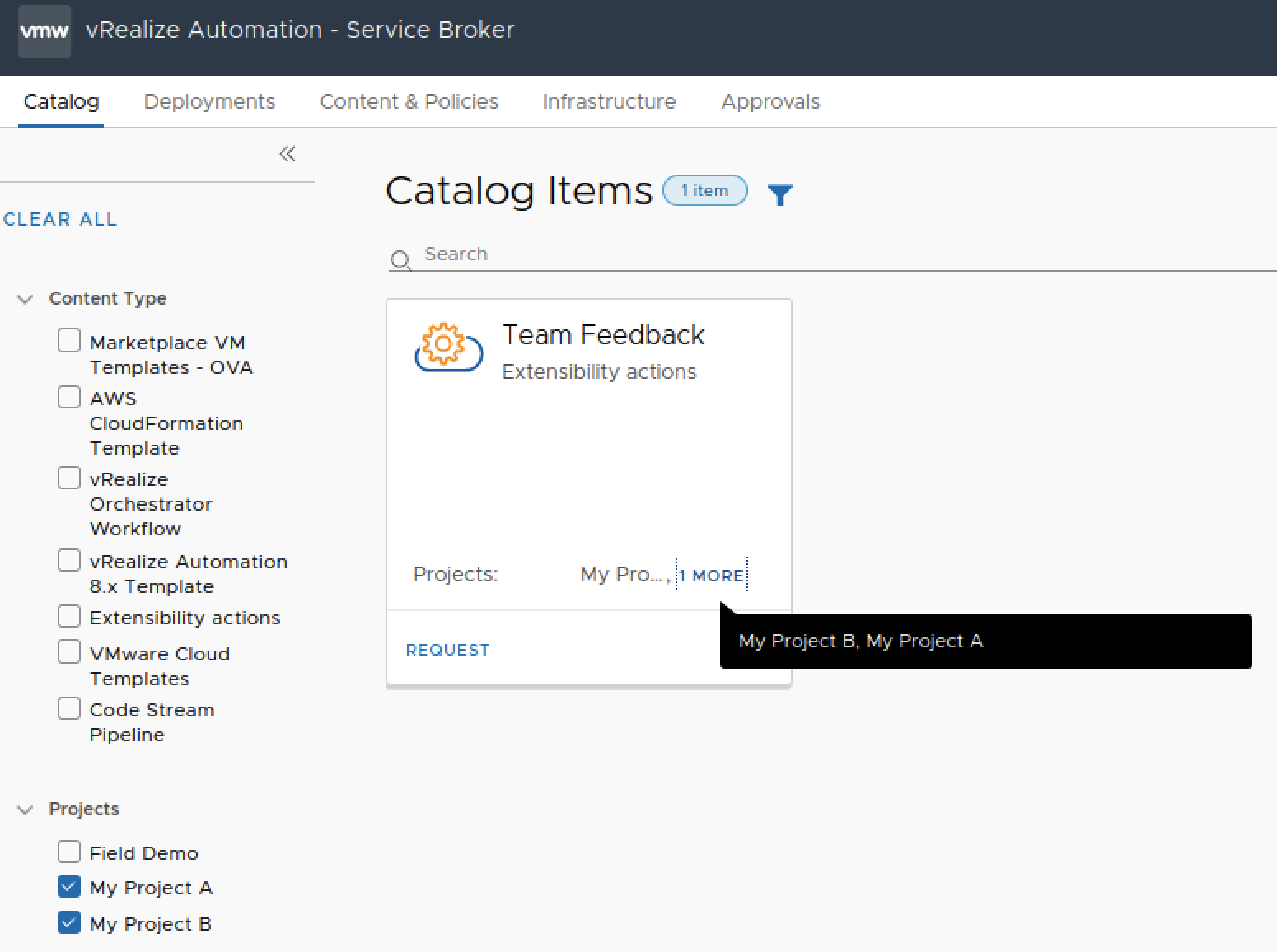Screen dimensions: 1277x952
Task: Click the blue funnel filter icon
Action: pos(779,194)
